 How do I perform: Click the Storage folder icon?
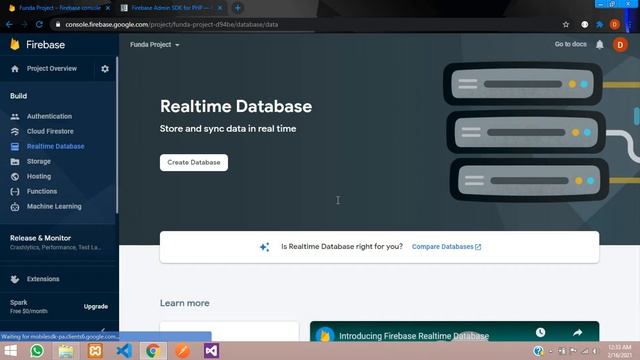[15, 162]
